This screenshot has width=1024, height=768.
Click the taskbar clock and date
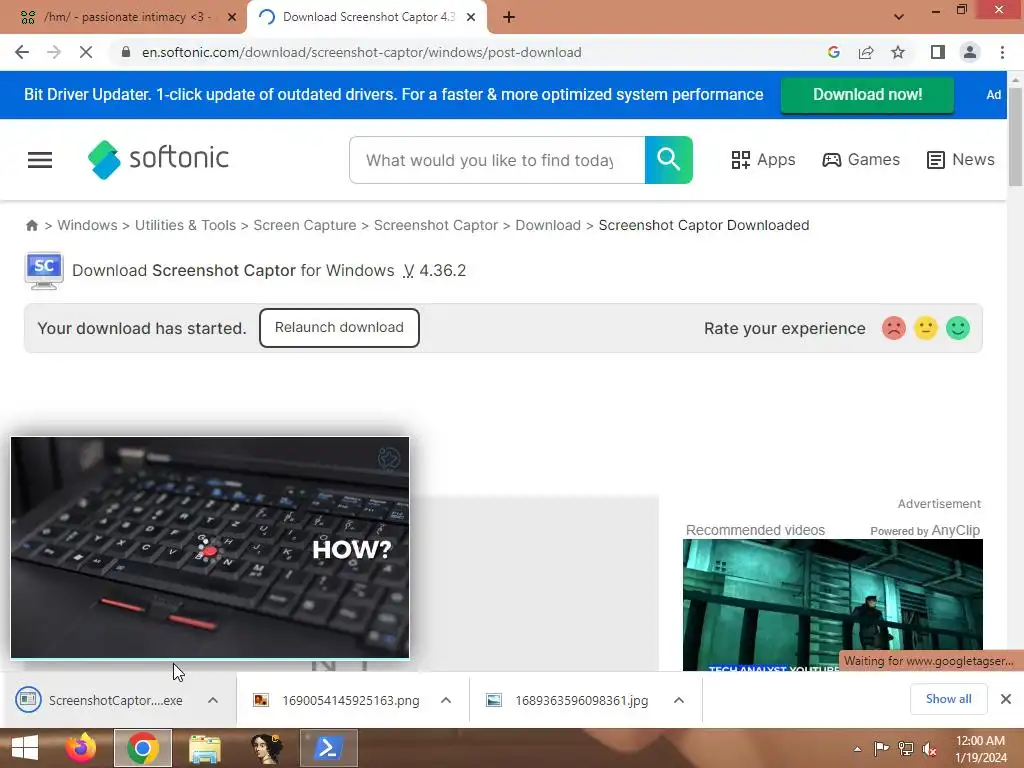click(980, 749)
